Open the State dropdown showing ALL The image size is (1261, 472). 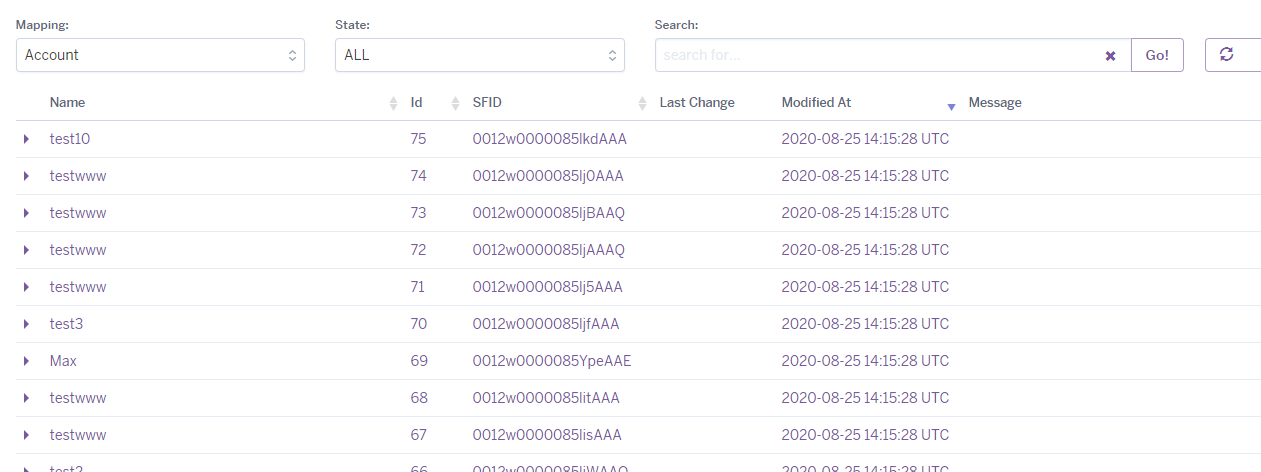(479, 55)
